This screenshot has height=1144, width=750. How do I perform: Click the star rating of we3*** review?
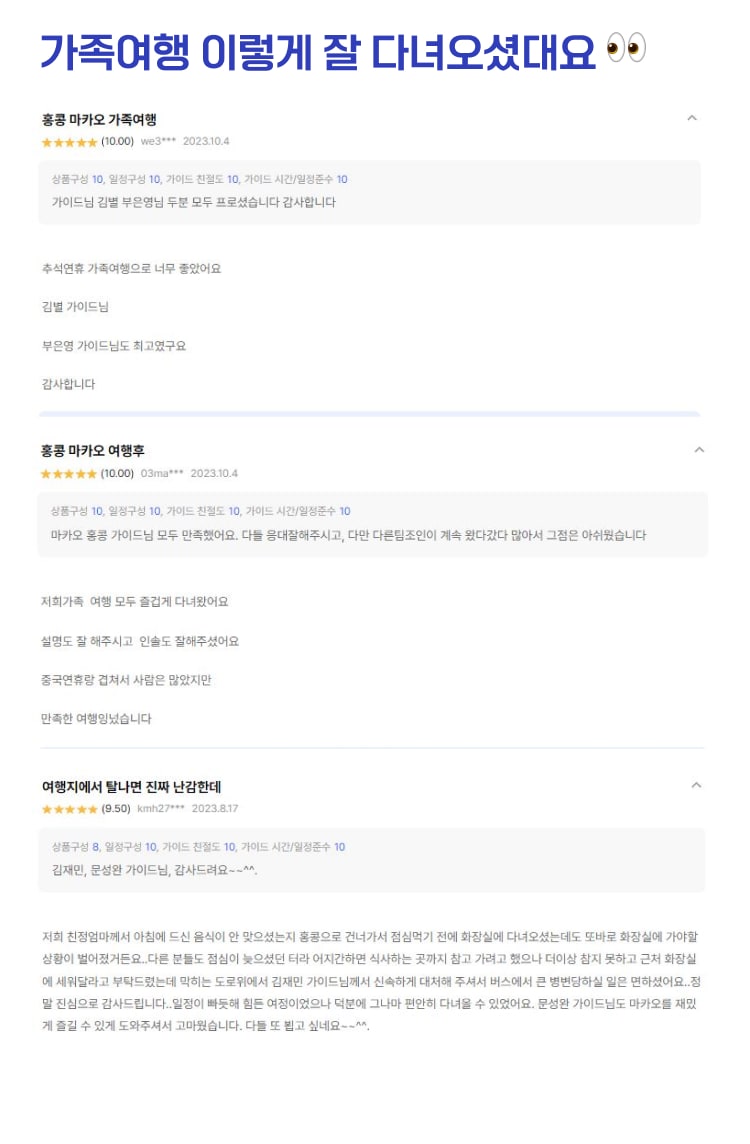click(x=69, y=142)
